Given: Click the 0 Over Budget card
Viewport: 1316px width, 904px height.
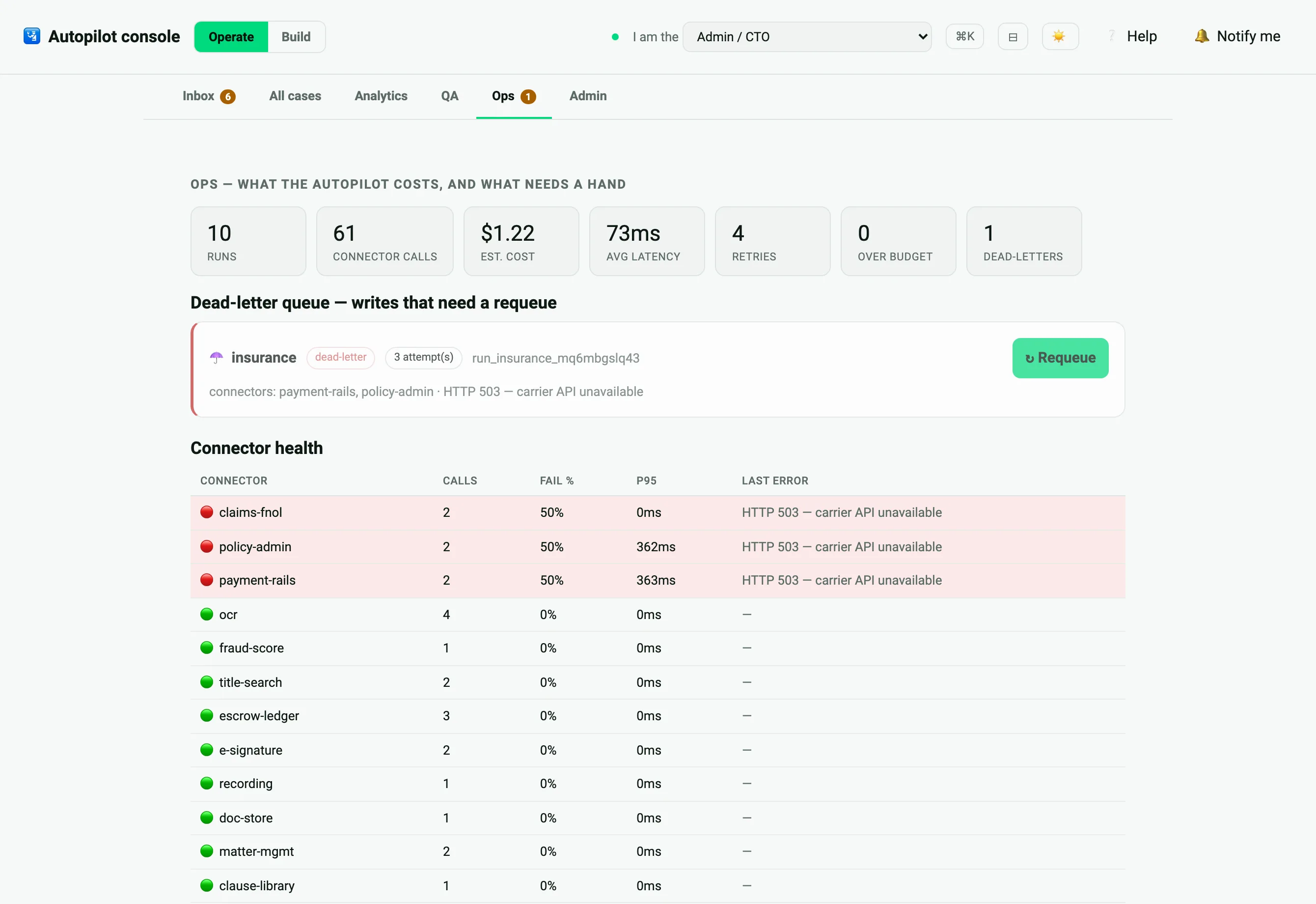Looking at the screenshot, I should coord(898,241).
